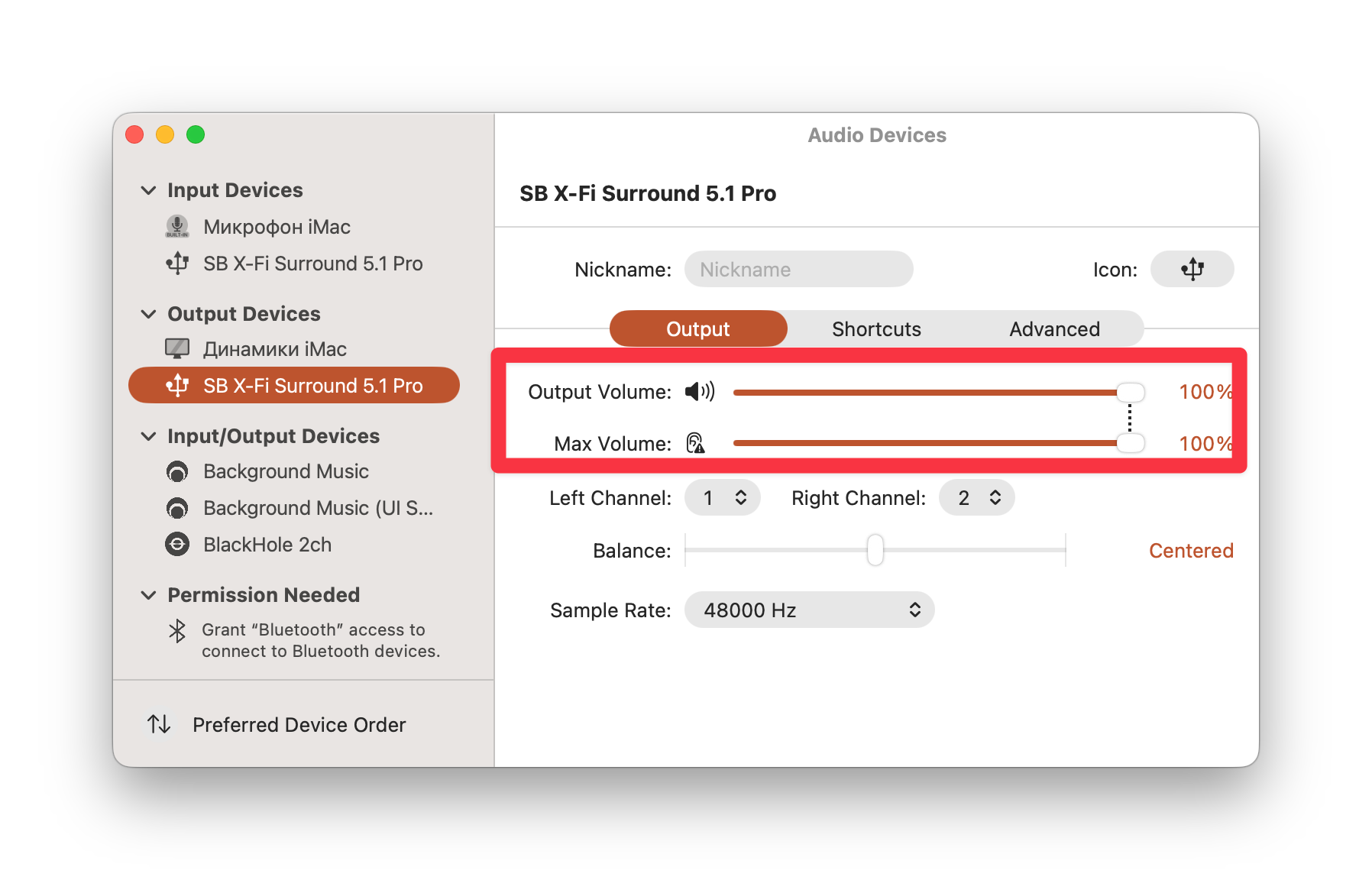Click the hearing safety icon beside Max Volume
1372x880 pixels.
click(x=695, y=443)
